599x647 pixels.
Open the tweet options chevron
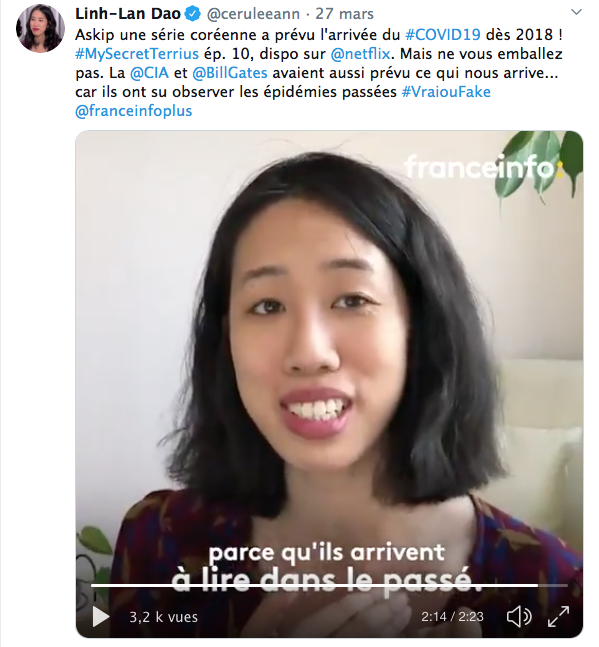pyautogui.click(x=576, y=12)
